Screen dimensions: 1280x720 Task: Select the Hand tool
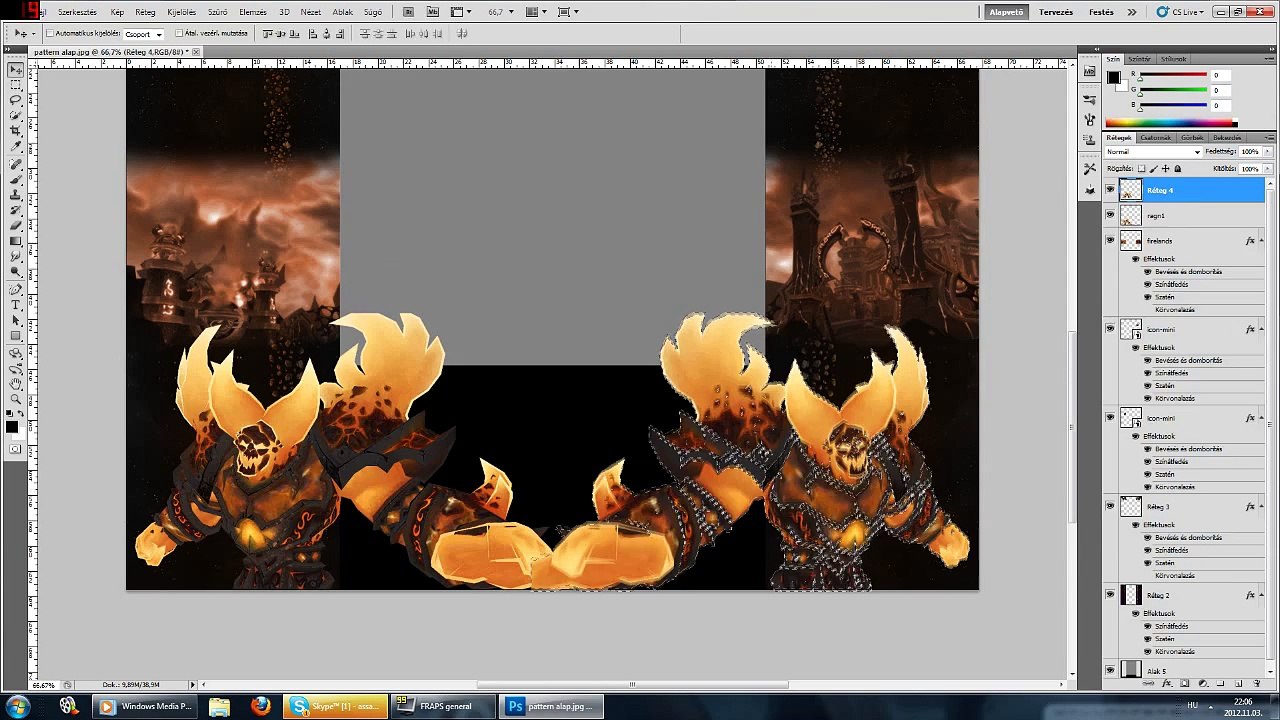pyautogui.click(x=16, y=383)
